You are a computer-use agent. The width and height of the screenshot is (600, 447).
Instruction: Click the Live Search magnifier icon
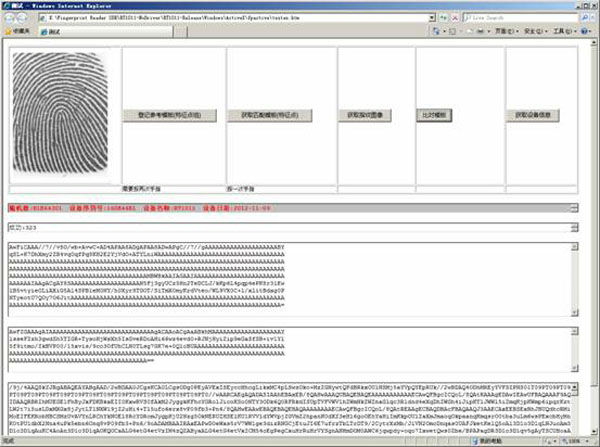[x=585, y=18]
